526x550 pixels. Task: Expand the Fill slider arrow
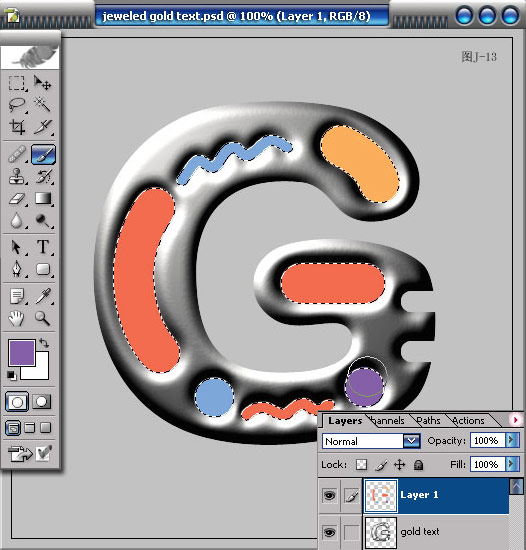pos(512,464)
